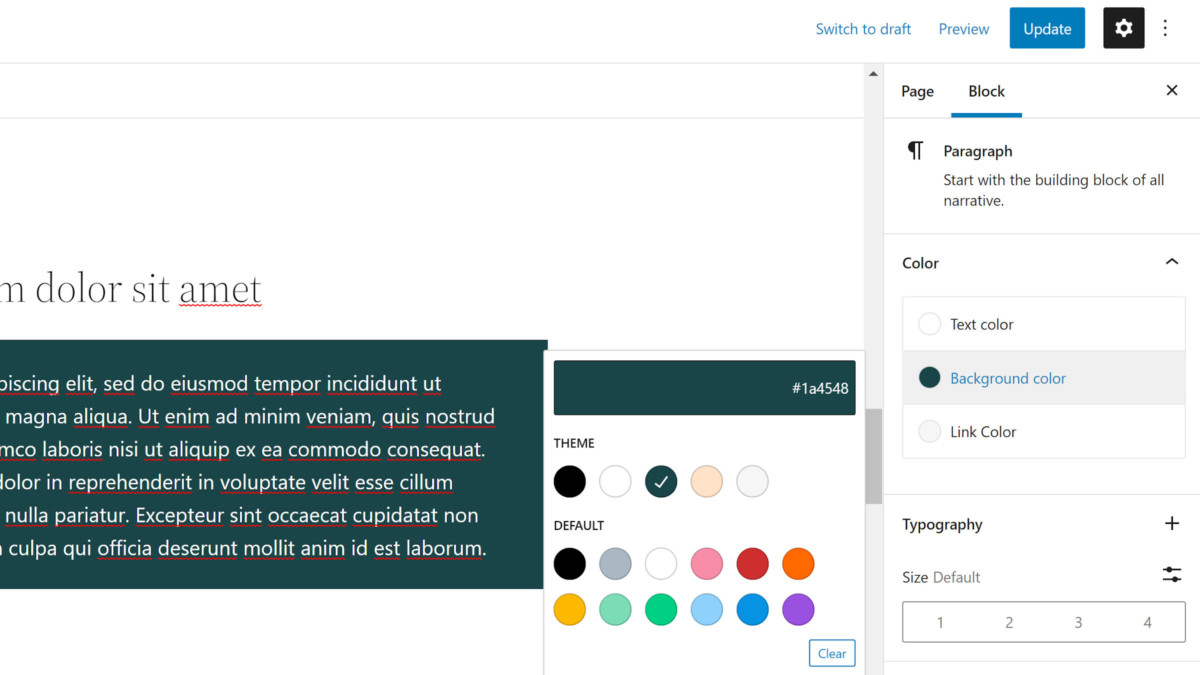Click the scroll up arrow
The height and width of the screenshot is (675, 1200).
pyautogui.click(x=873, y=74)
